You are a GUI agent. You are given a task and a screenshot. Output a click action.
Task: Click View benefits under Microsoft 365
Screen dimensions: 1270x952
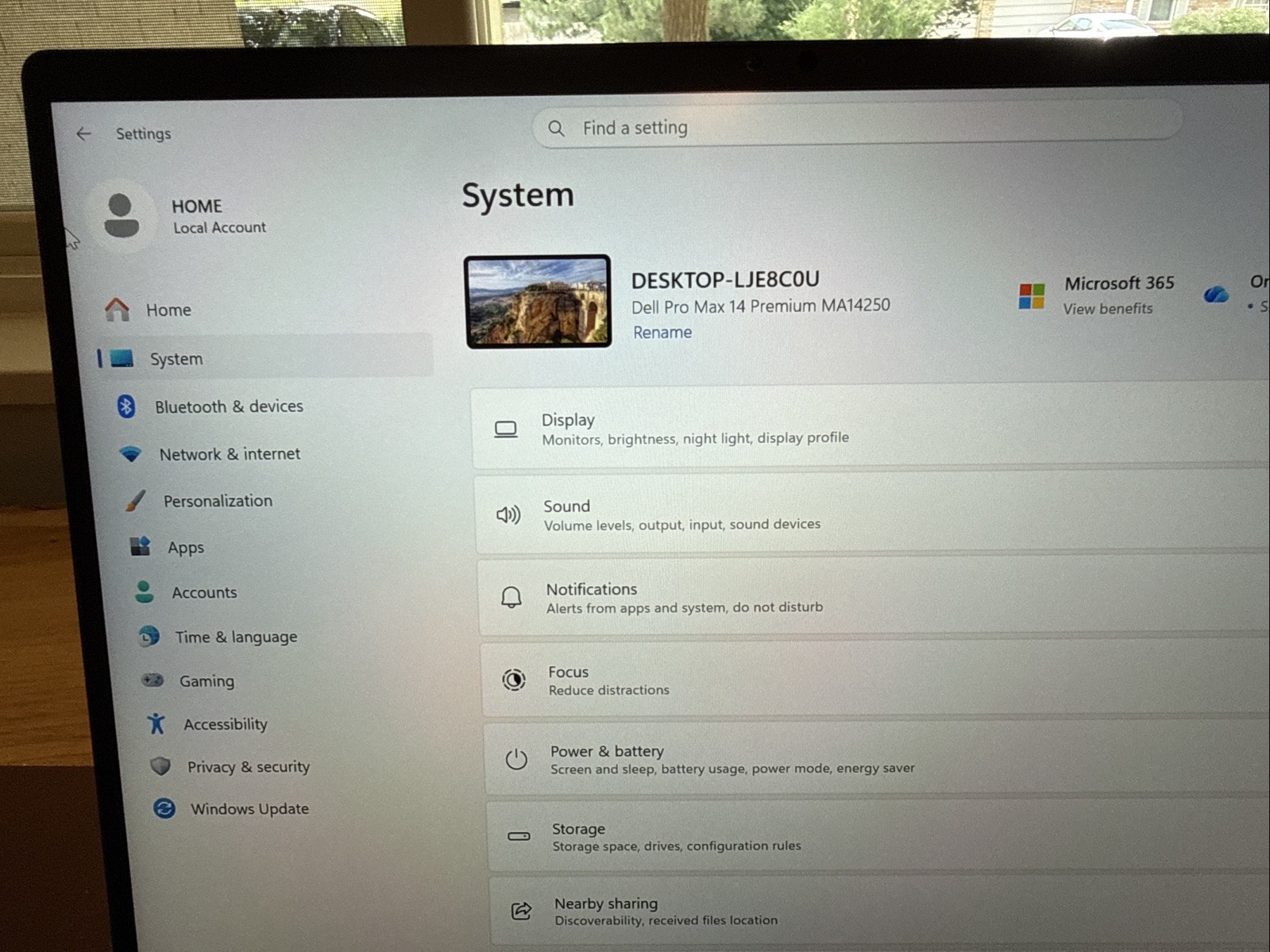[1108, 308]
